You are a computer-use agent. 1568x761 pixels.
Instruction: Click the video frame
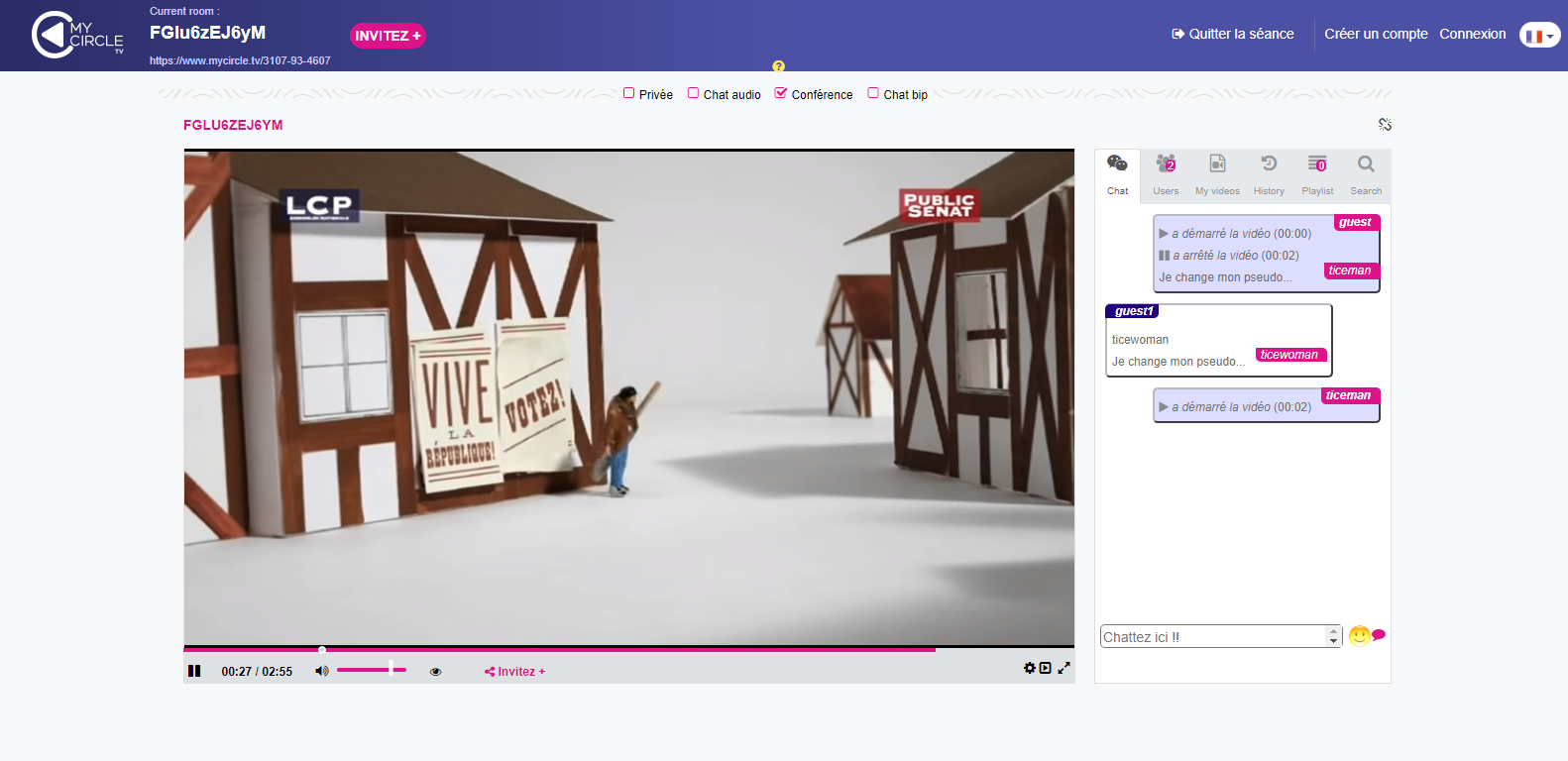click(629, 398)
